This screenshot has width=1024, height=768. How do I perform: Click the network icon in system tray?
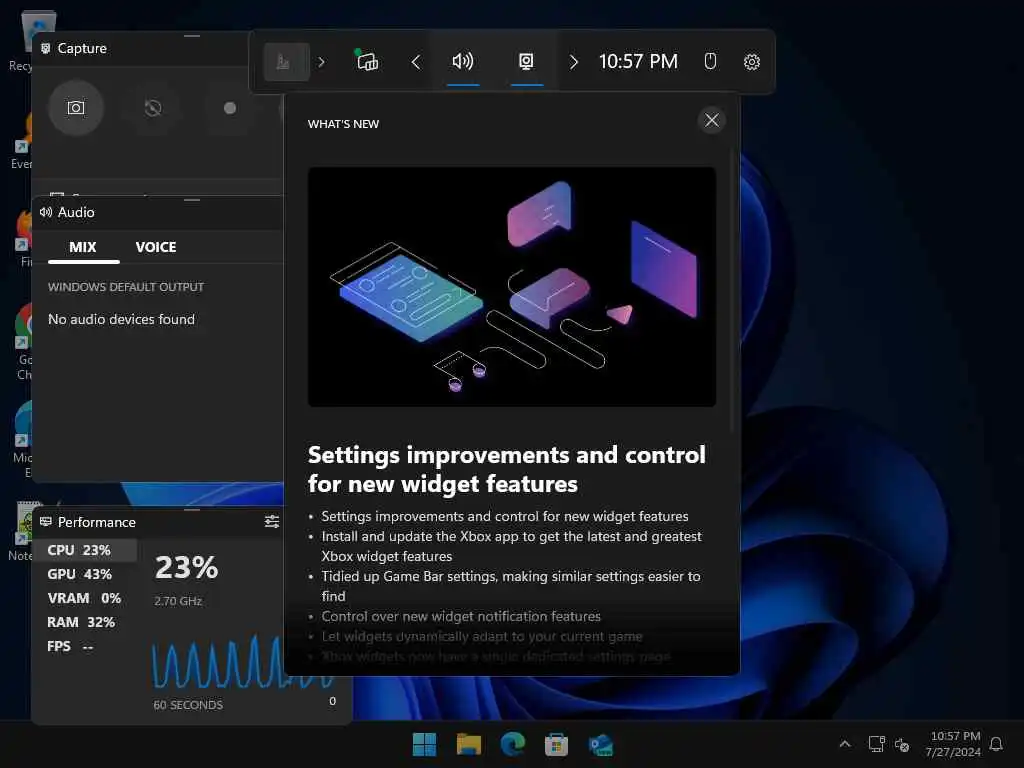click(x=876, y=744)
